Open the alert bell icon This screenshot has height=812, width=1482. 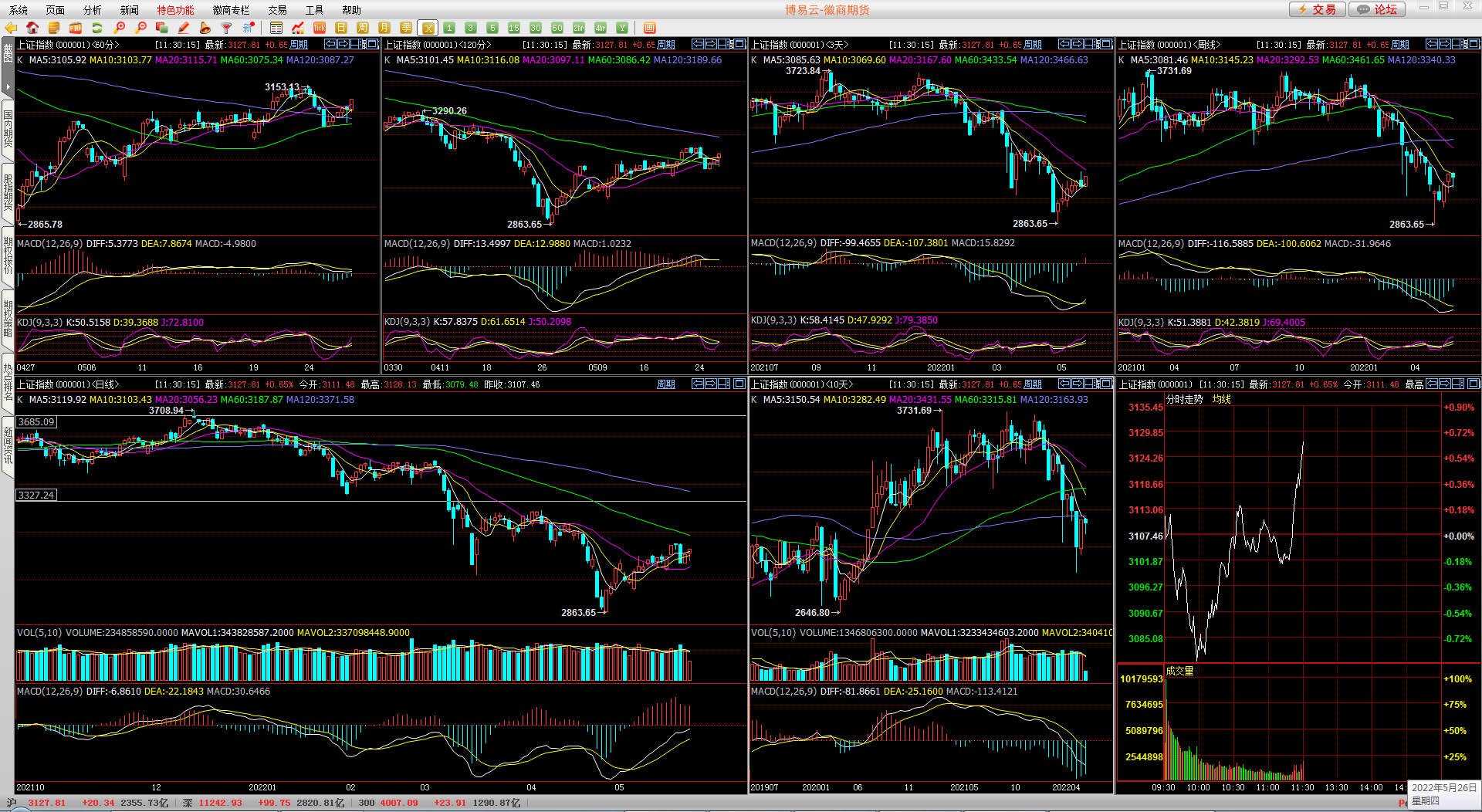point(205,28)
